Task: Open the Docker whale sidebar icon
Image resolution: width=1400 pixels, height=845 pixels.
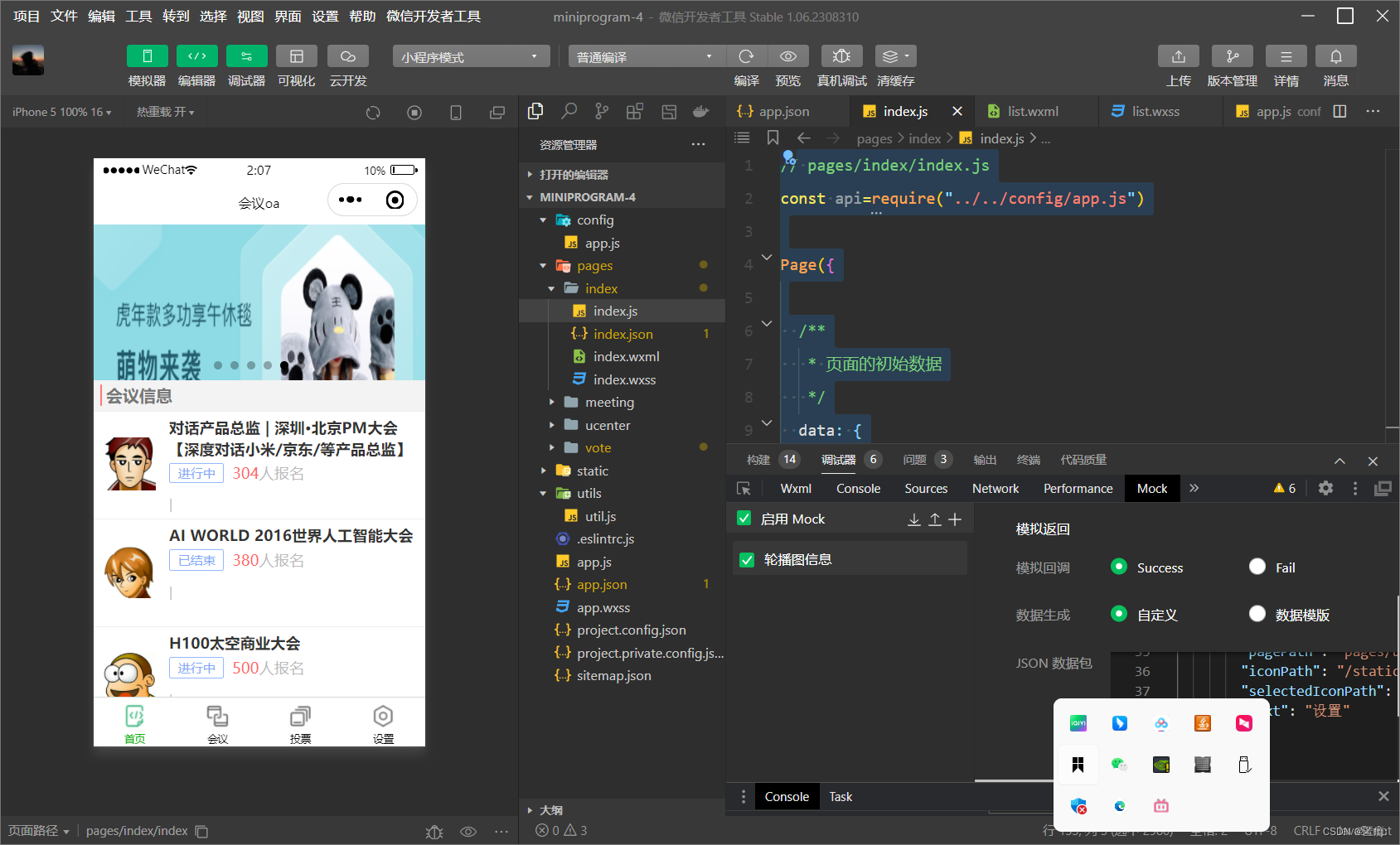Action: tap(701, 111)
